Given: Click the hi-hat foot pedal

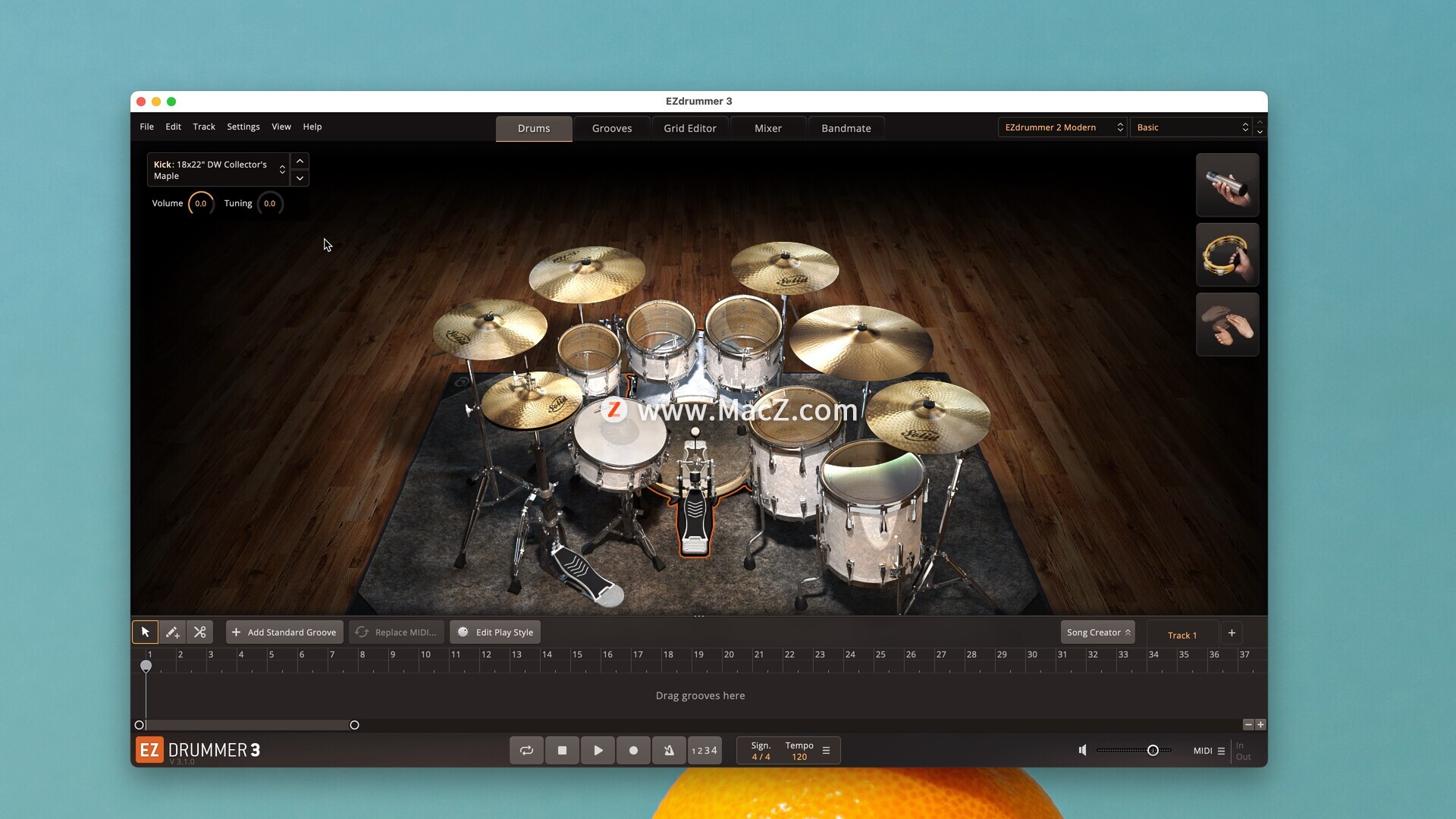Looking at the screenshot, I should [x=588, y=576].
